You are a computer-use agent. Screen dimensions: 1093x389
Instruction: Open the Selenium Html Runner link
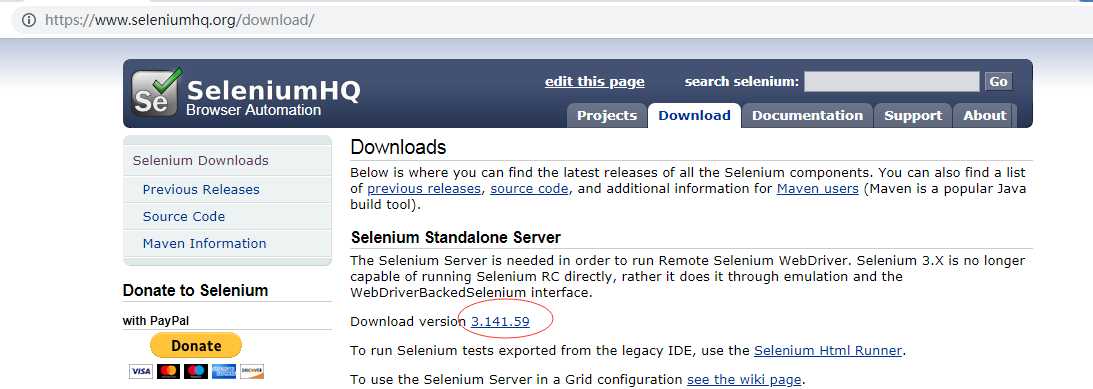pyautogui.click(x=828, y=351)
